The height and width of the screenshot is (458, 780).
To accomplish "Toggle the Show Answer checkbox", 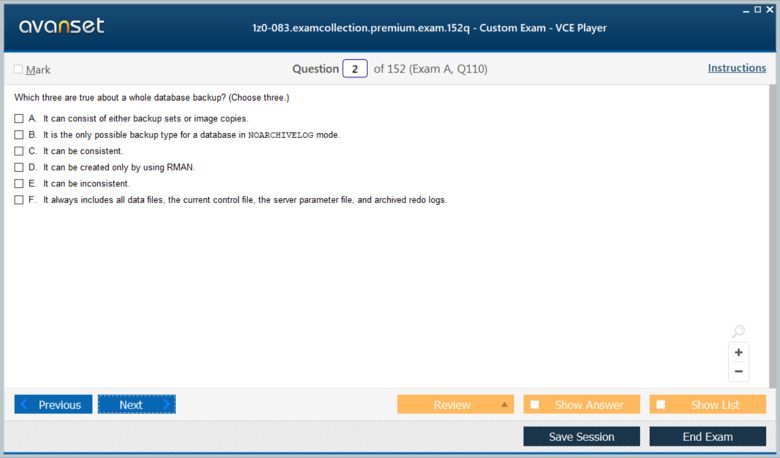I will tap(535, 404).
